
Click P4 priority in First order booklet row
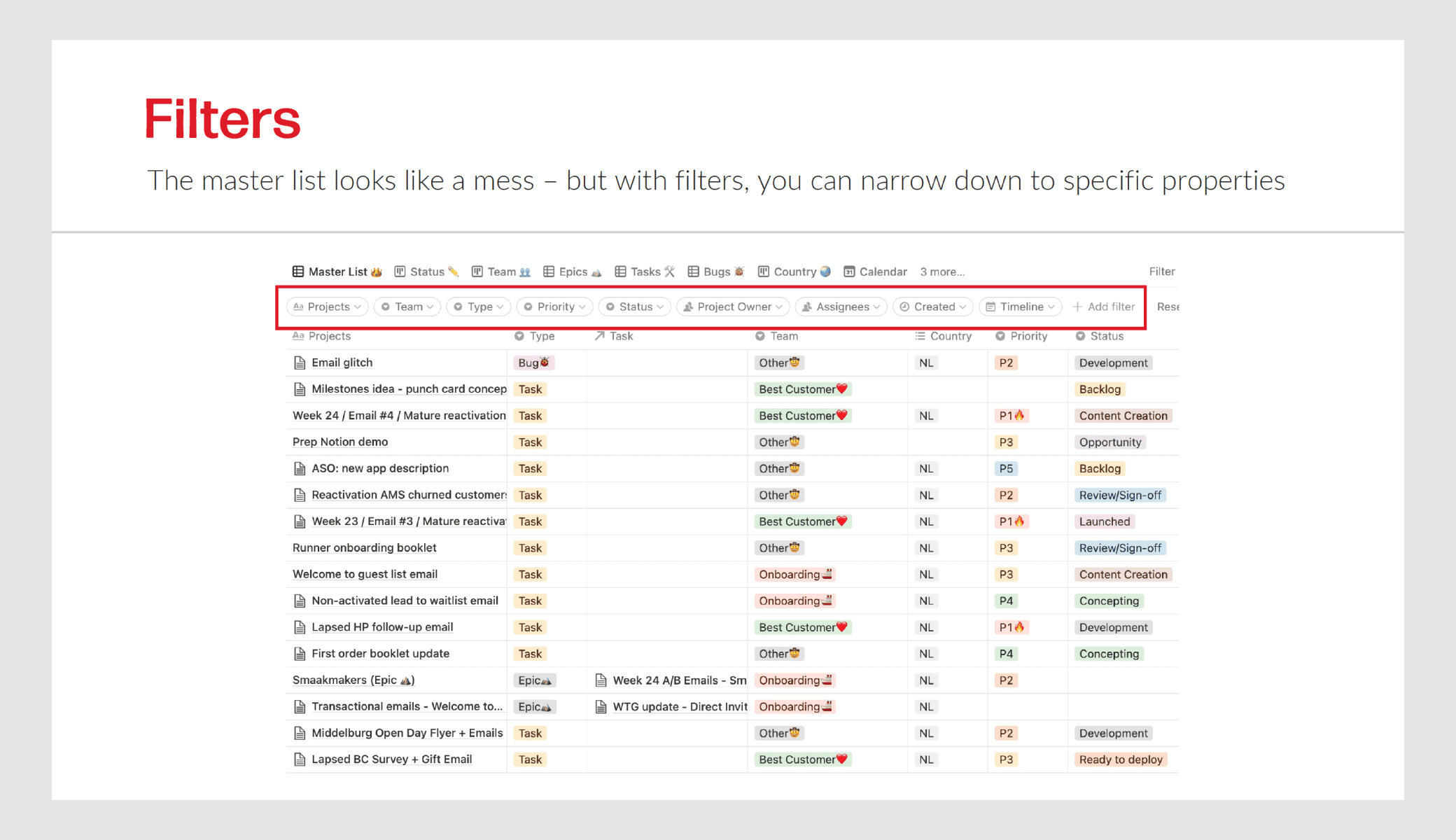pos(1006,654)
